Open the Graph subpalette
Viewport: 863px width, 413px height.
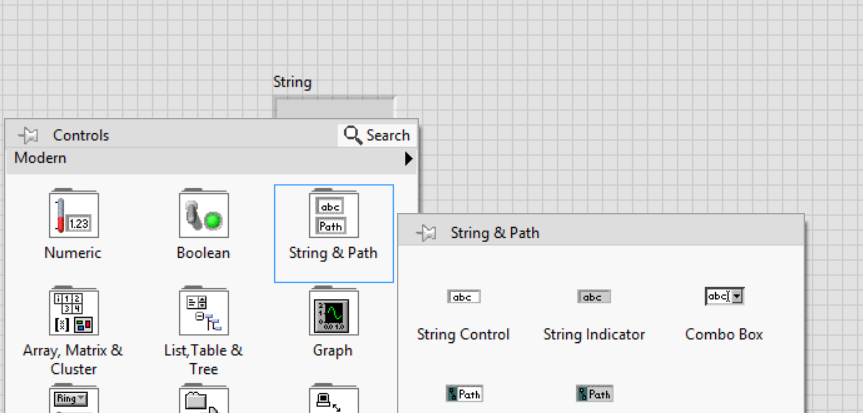[334, 312]
